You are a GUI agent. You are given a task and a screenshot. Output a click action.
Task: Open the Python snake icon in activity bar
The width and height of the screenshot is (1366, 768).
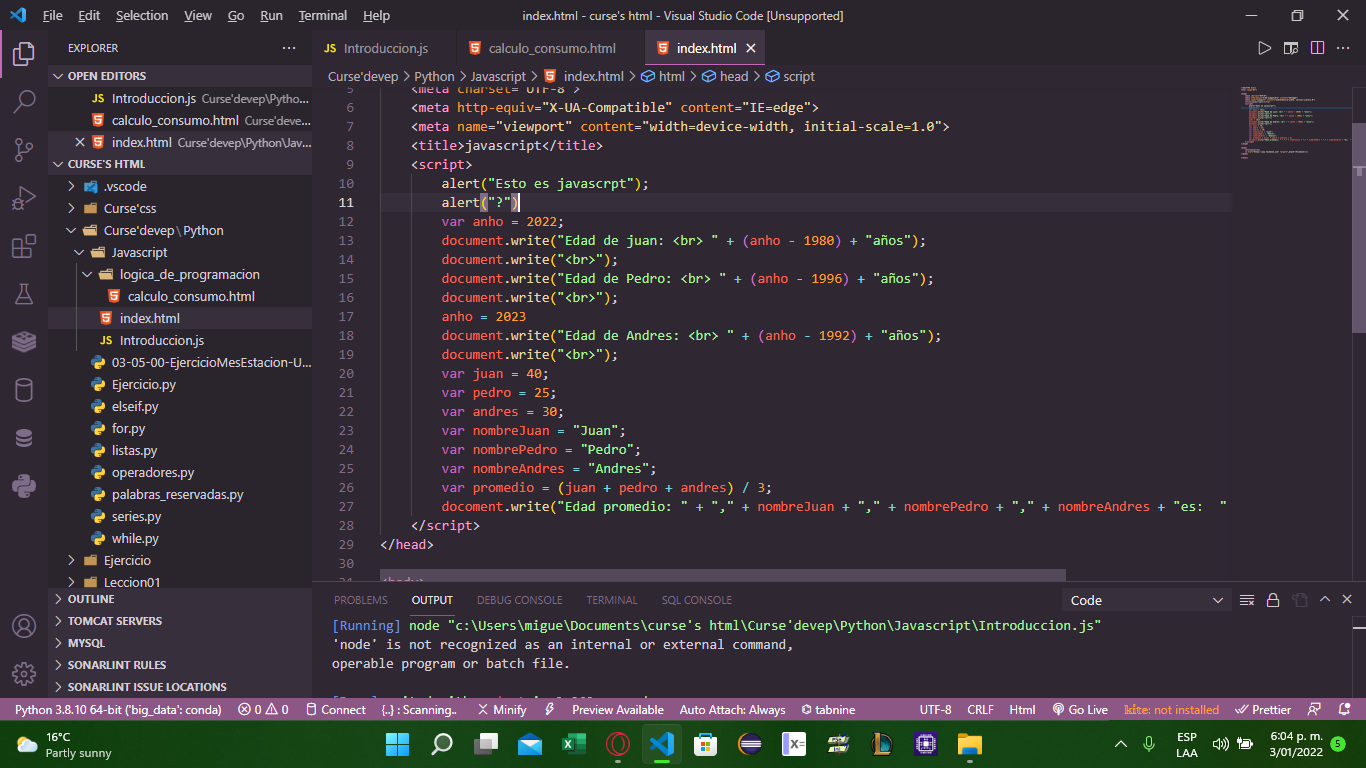pos(24,486)
